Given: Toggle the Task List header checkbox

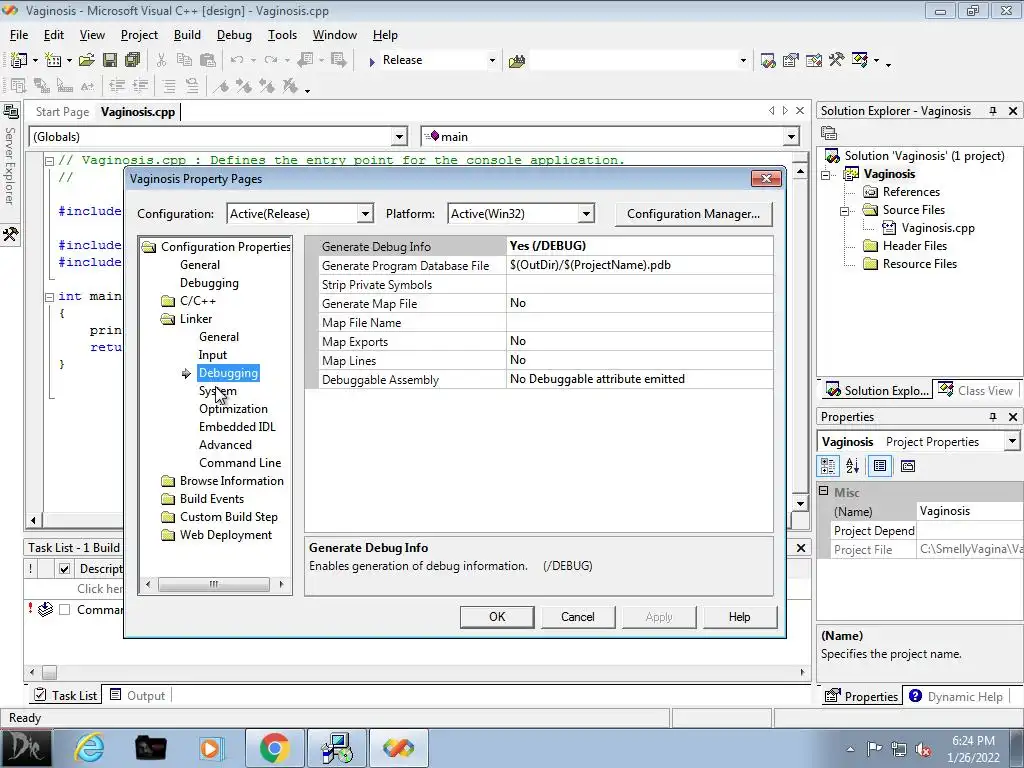Looking at the screenshot, I should coord(64,568).
